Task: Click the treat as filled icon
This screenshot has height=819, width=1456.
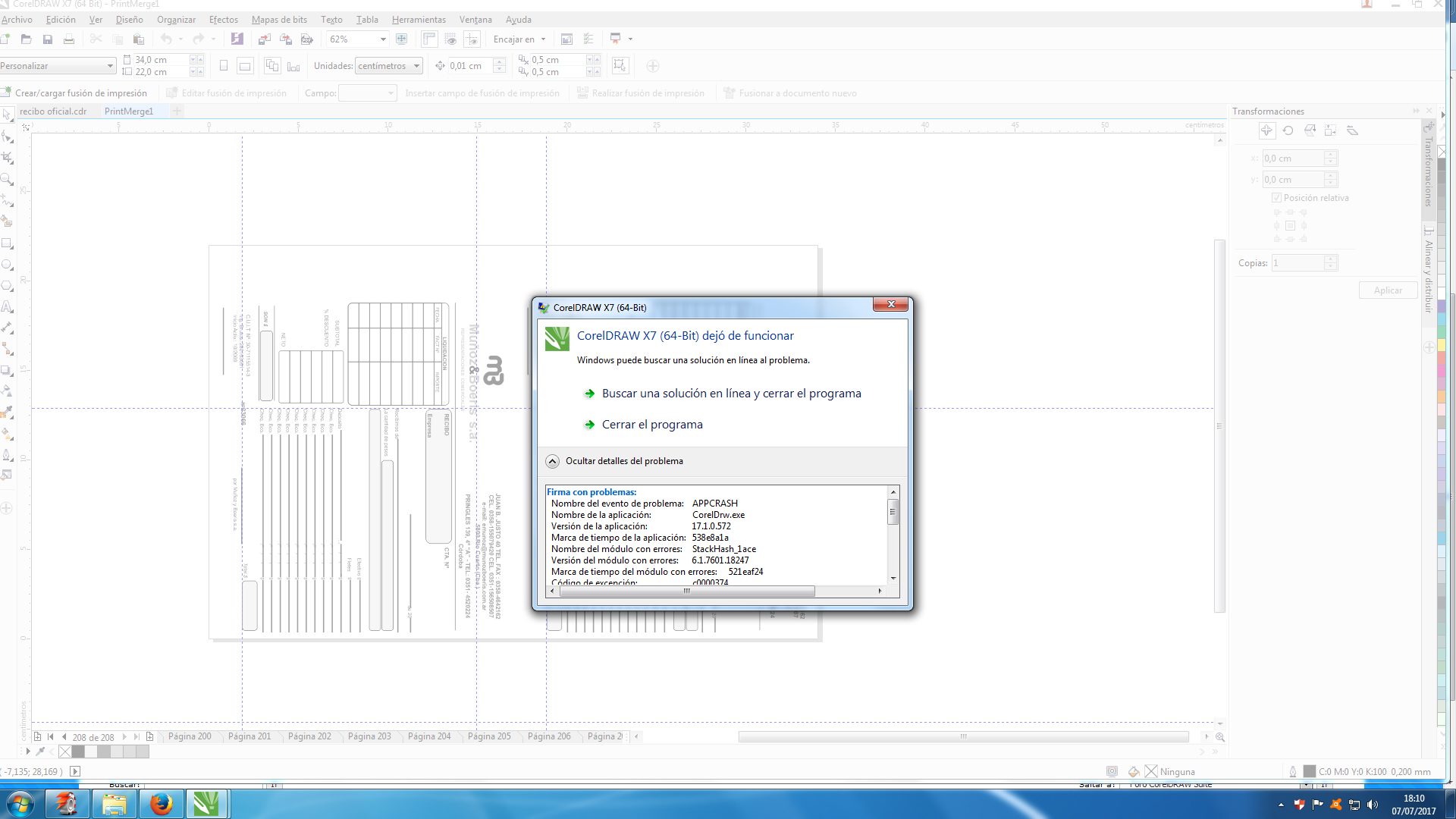Action: 620,66
